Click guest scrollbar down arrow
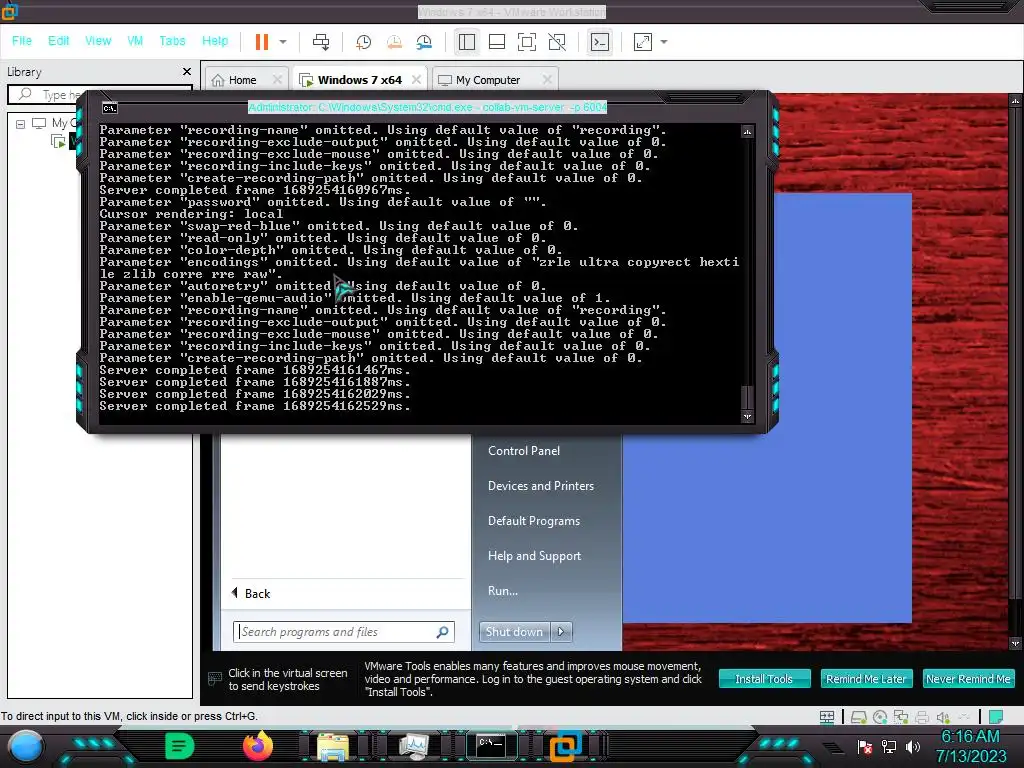 [1015, 643]
